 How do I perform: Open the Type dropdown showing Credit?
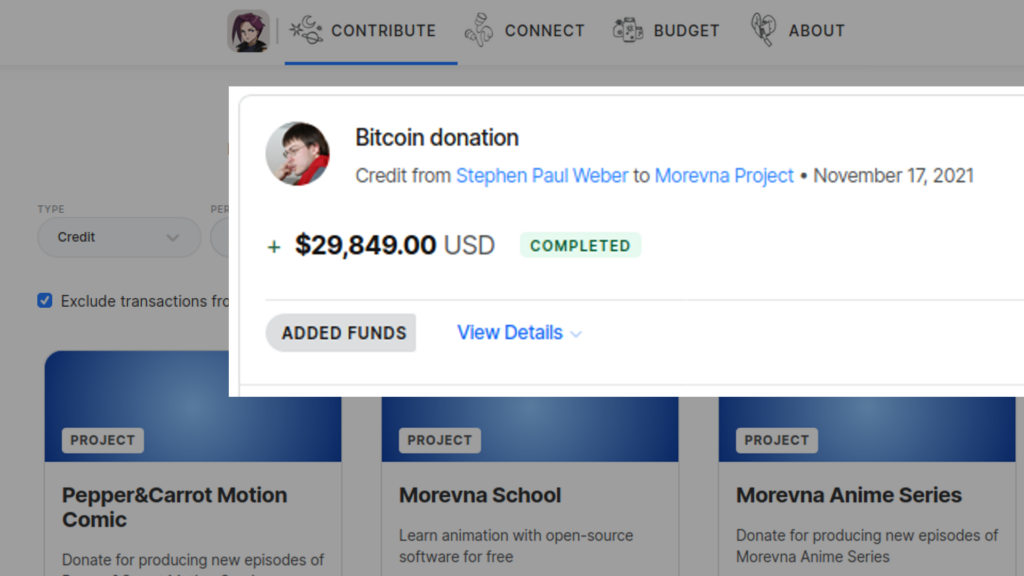click(119, 237)
